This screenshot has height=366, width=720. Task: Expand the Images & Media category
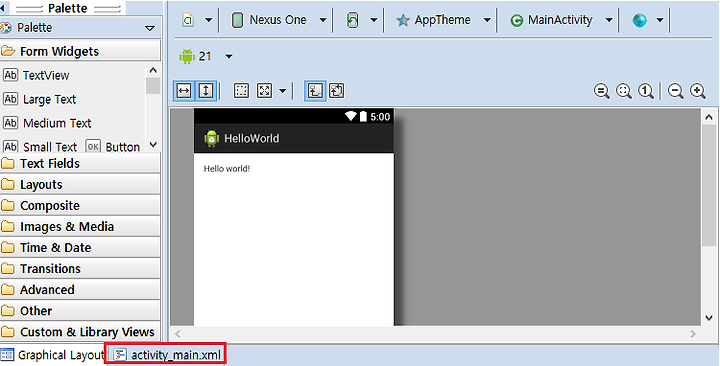click(x=80, y=227)
